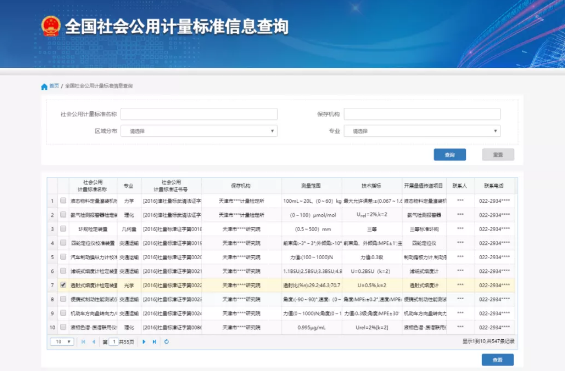Tick the checkbox in table row 2
The height and width of the screenshot is (377, 565).
coord(63,214)
